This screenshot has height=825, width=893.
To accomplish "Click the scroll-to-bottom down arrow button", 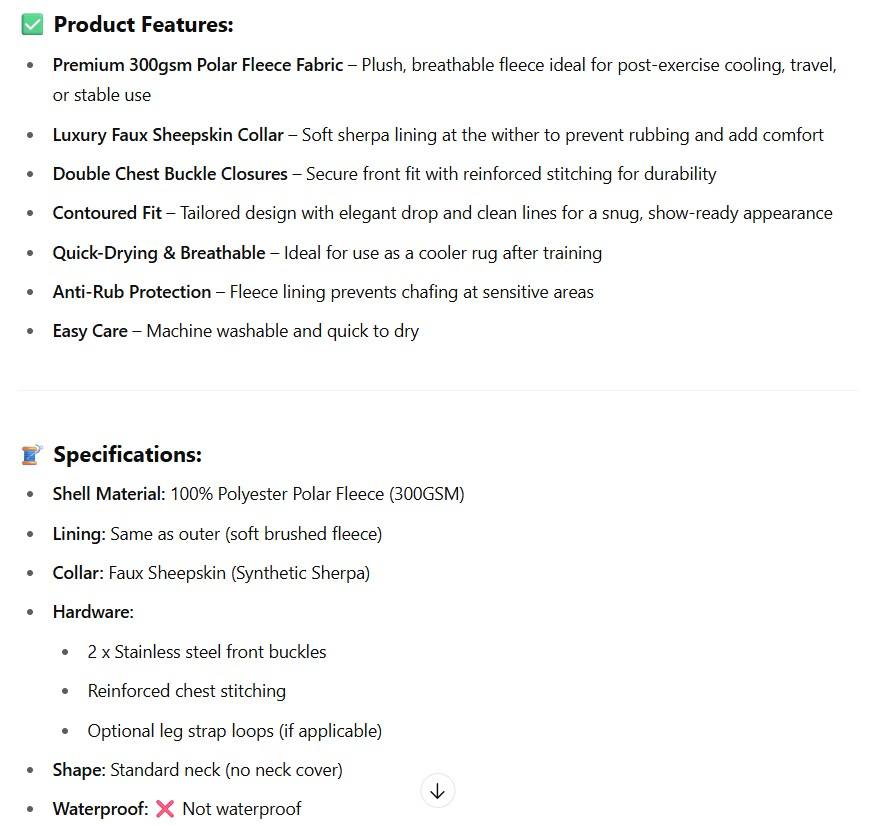I will click(x=437, y=791).
